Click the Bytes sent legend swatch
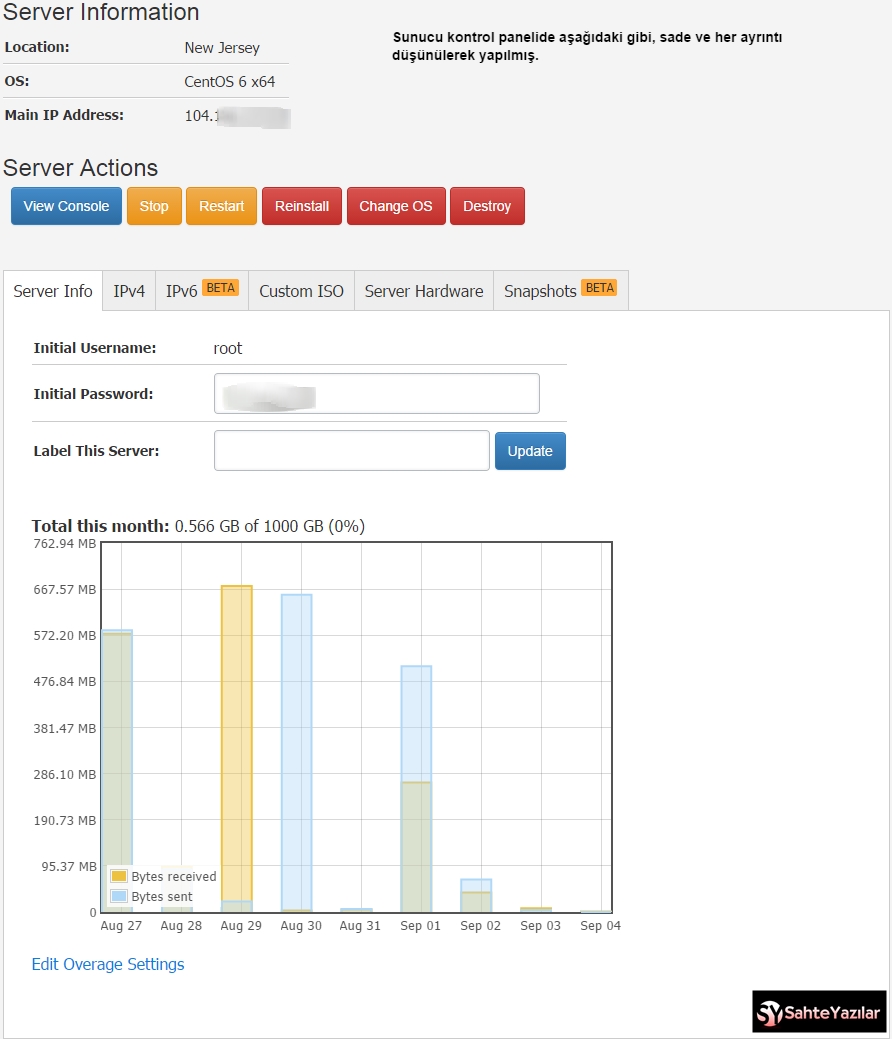The height and width of the screenshot is (1039, 892). click(x=119, y=897)
